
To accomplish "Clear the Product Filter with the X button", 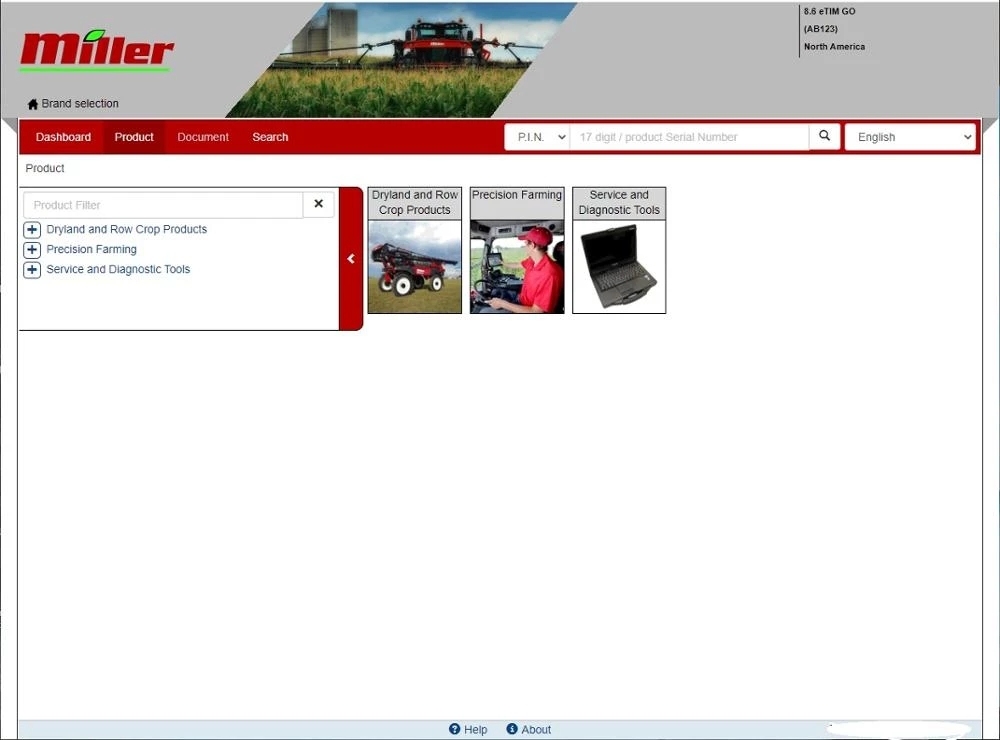I will point(318,204).
